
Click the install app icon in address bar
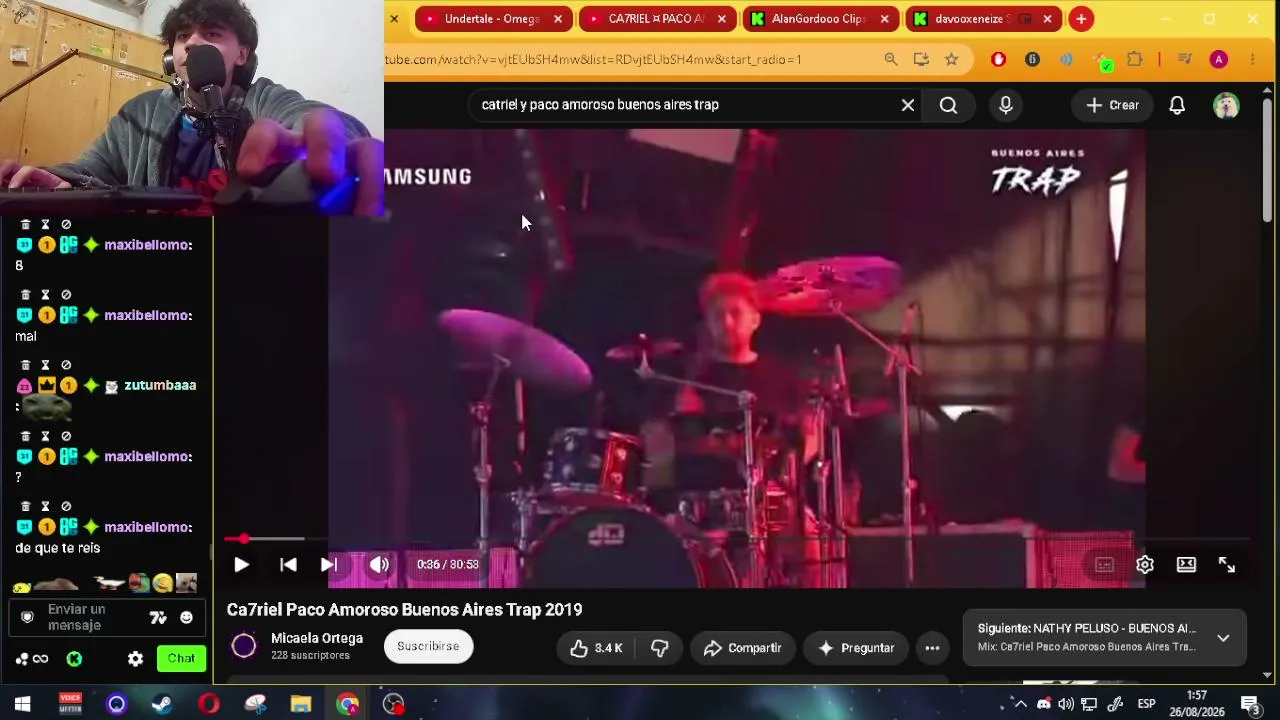point(921,60)
